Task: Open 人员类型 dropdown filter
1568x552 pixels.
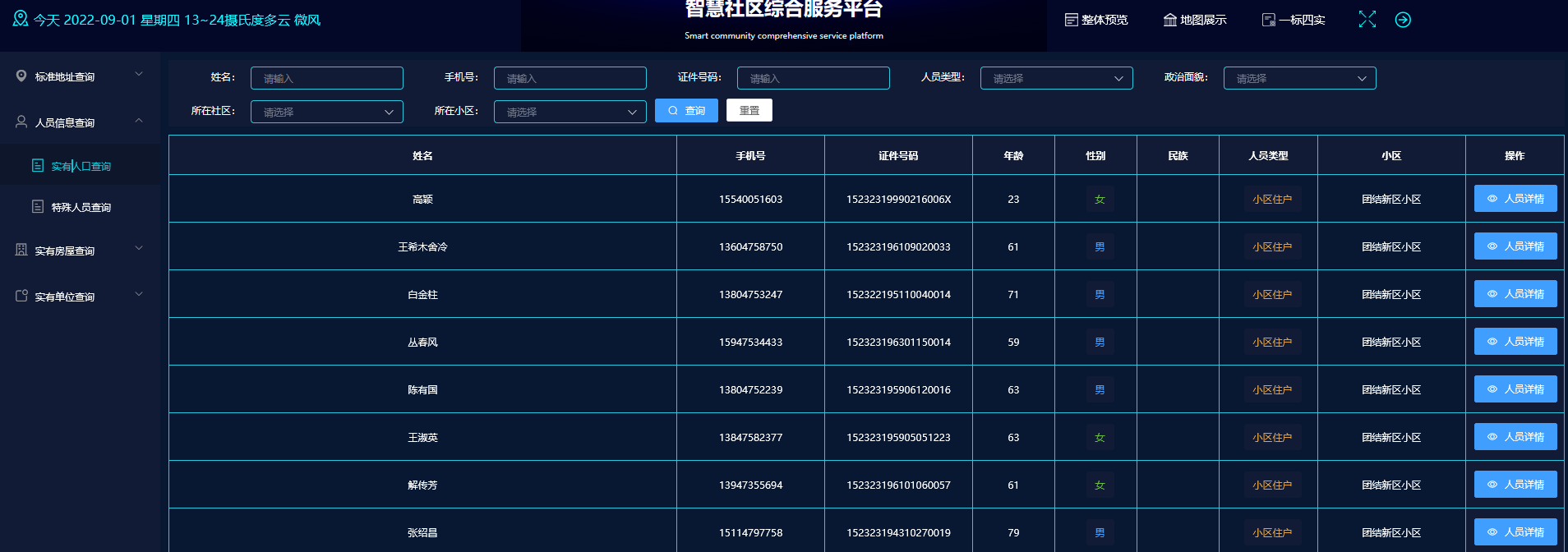Action: pyautogui.click(x=1056, y=79)
